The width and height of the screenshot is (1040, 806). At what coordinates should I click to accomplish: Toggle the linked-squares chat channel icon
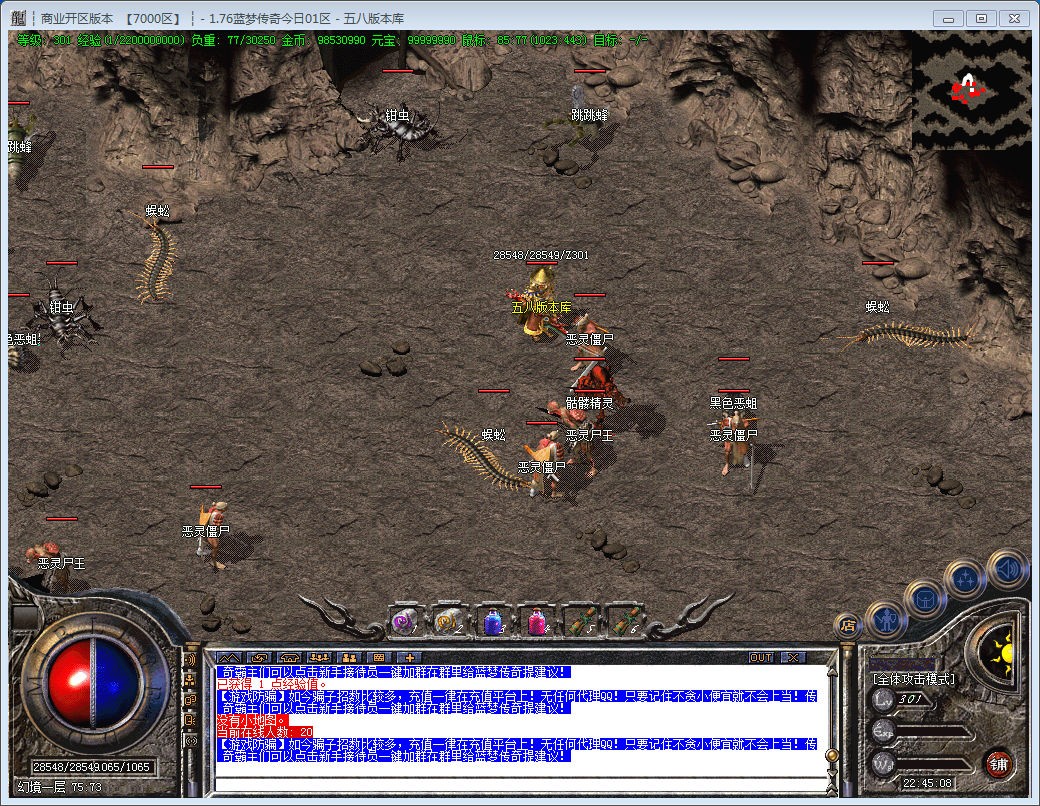pos(191,700)
